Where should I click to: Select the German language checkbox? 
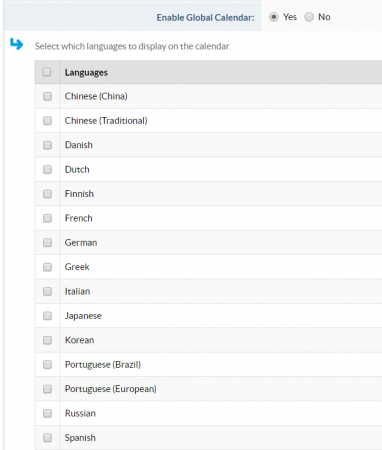tap(47, 242)
